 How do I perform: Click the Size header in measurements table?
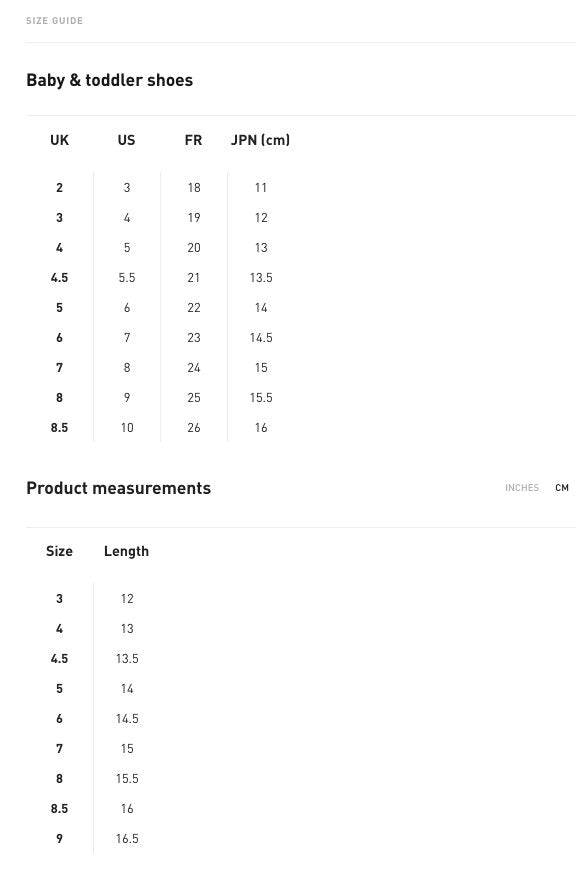[x=59, y=551]
